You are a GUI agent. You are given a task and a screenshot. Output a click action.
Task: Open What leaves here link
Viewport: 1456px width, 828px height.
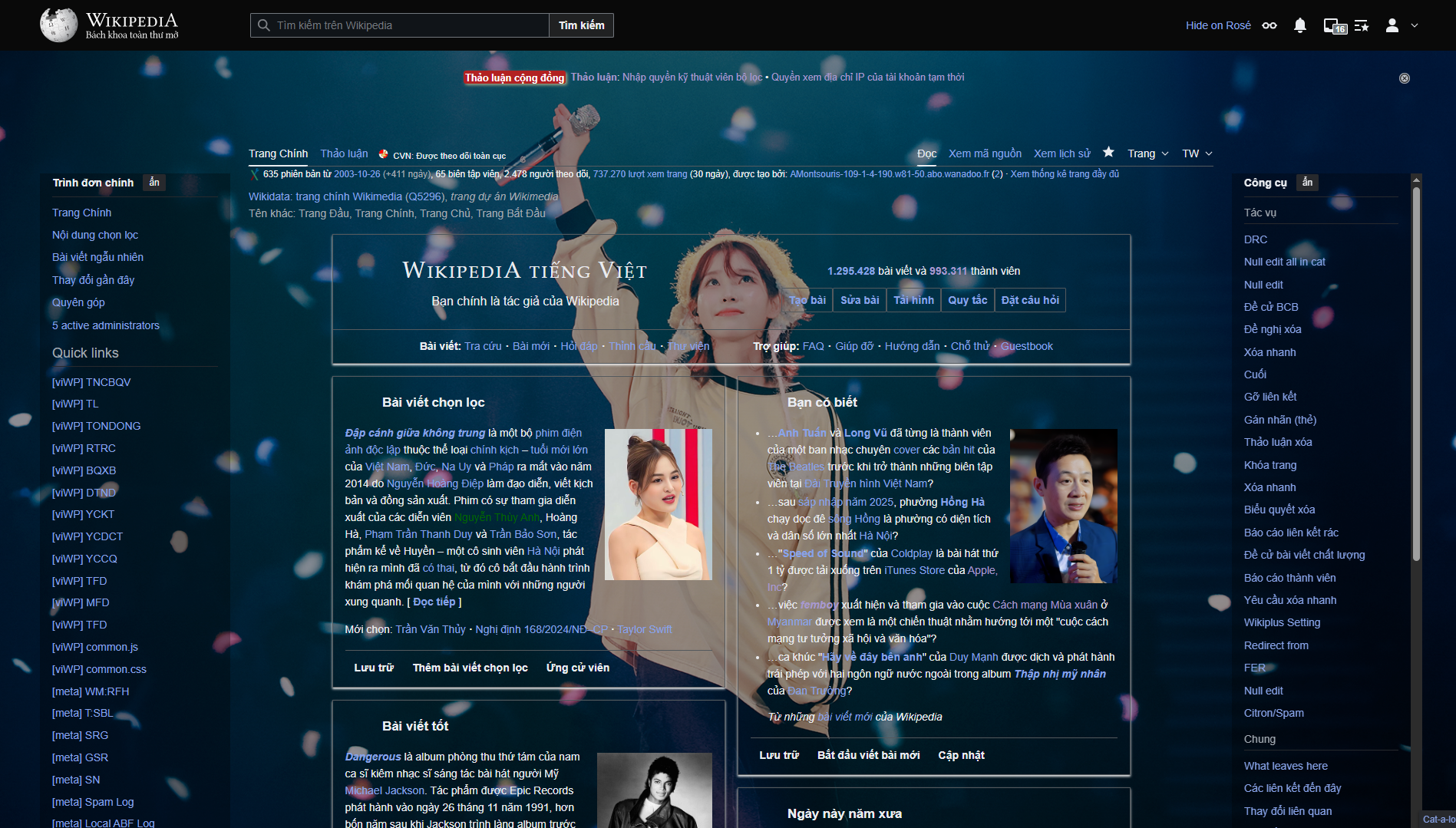(x=1286, y=766)
